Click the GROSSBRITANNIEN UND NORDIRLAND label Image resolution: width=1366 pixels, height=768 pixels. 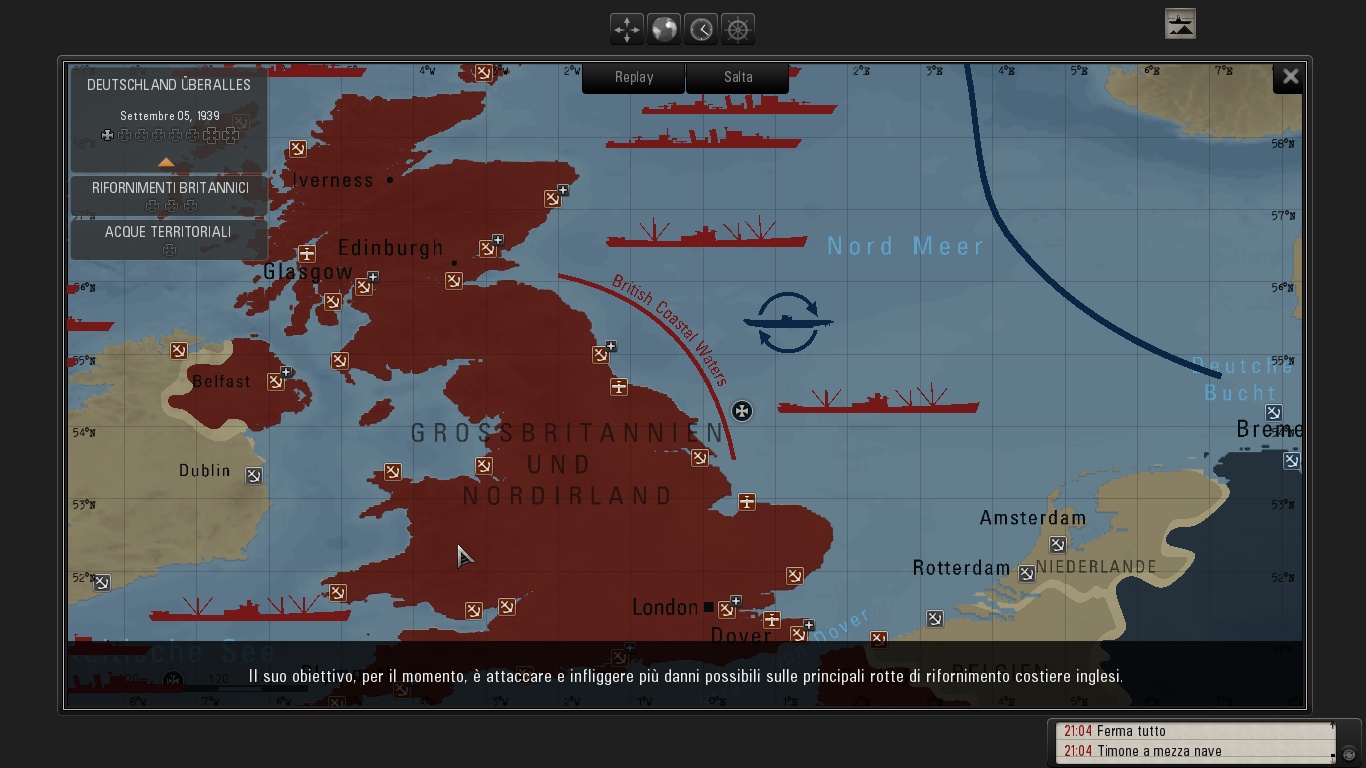tap(567, 464)
